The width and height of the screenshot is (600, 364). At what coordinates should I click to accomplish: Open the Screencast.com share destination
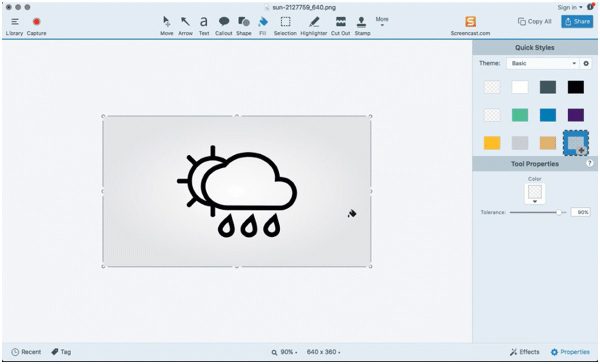coord(470,26)
